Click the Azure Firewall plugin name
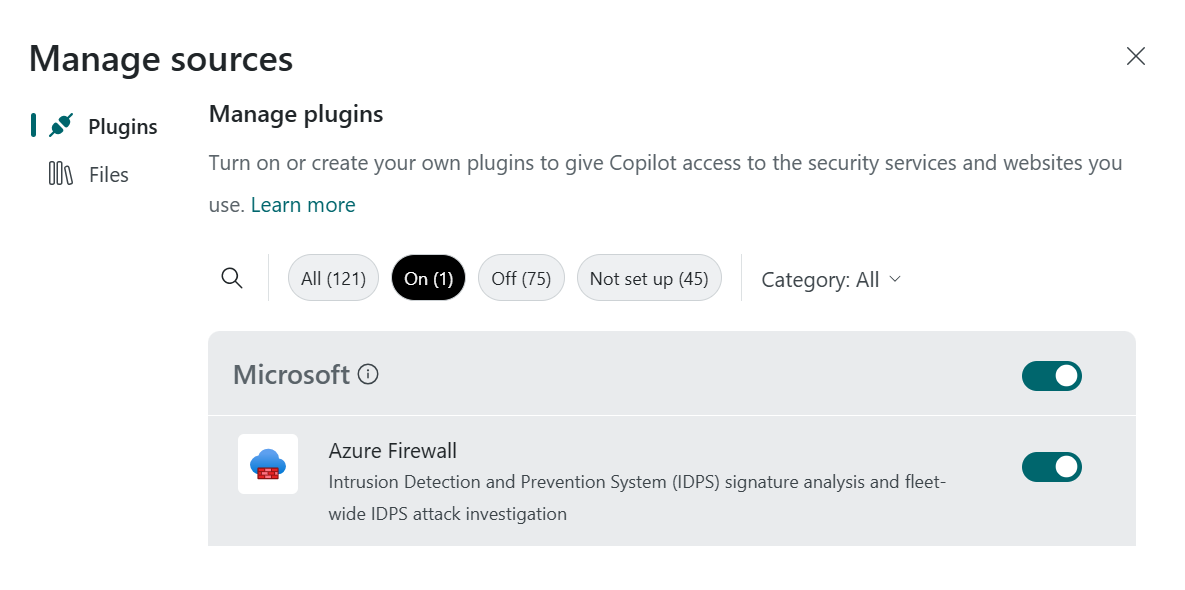 pos(392,450)
